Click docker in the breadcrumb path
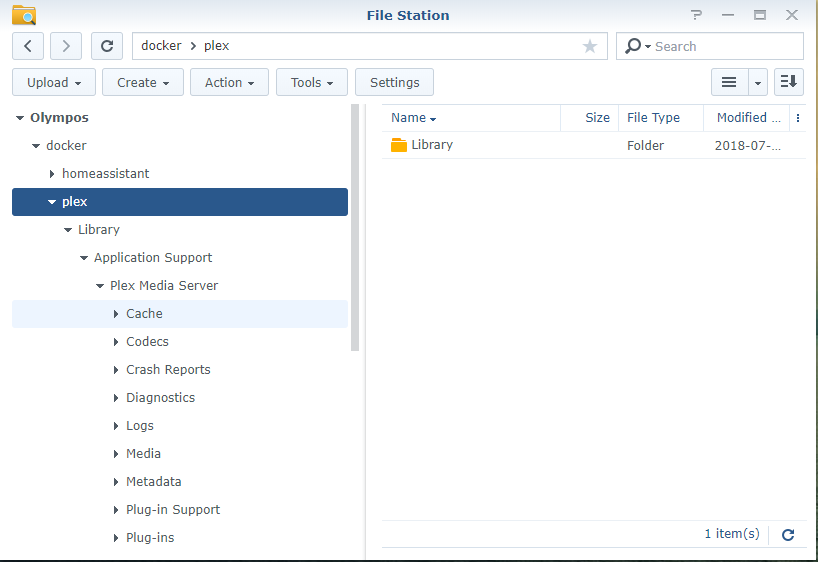This screenshot has width=818, height=562. 161,46
